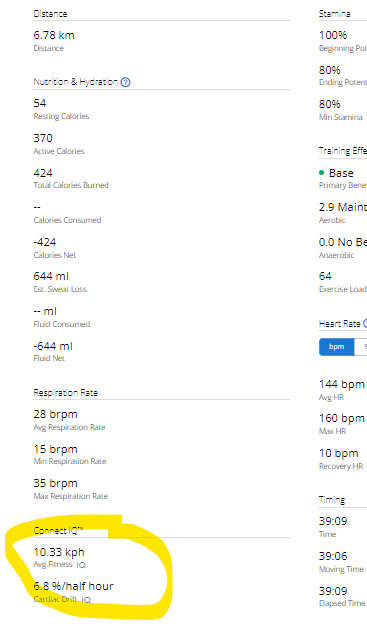367x633 pixels.
Task: Select the 144 bpm Avg HR reading
Action: (x=342, y=384)
